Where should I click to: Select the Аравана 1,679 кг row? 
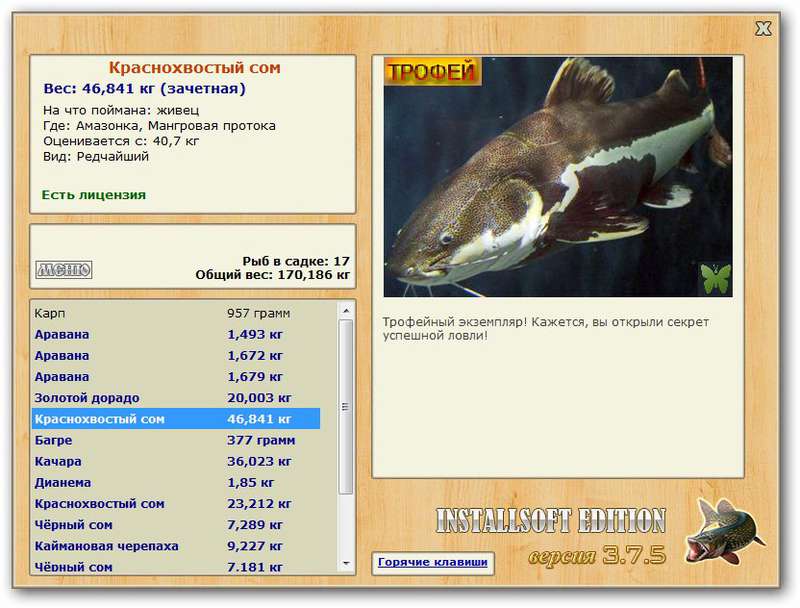176,377
